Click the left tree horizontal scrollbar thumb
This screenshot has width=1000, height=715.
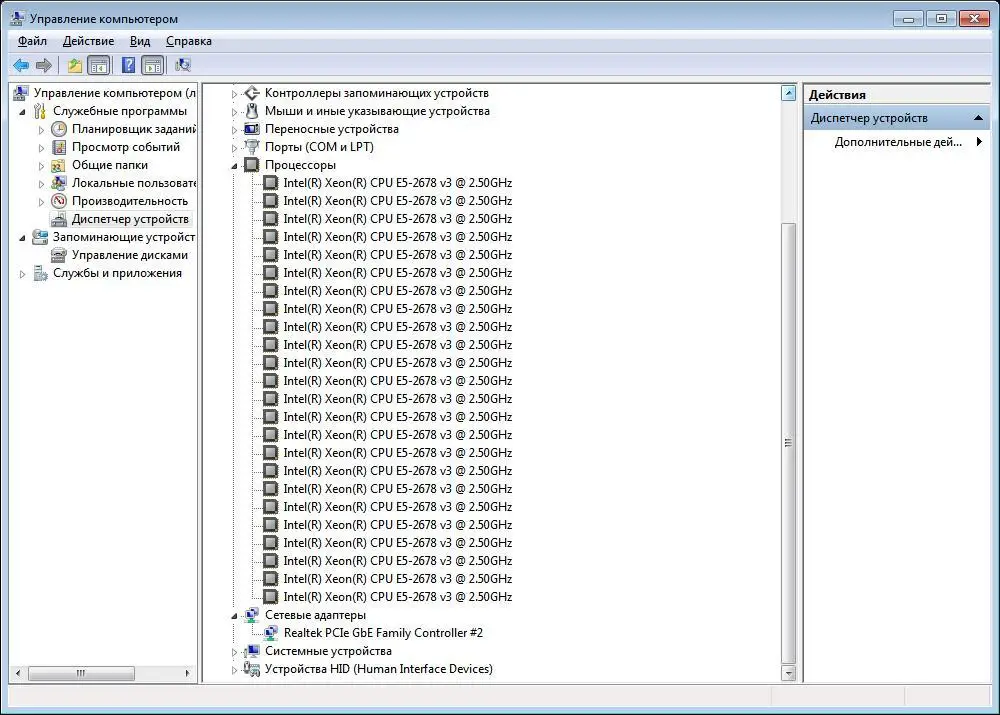pyautogui.click(x=81, y=673)
